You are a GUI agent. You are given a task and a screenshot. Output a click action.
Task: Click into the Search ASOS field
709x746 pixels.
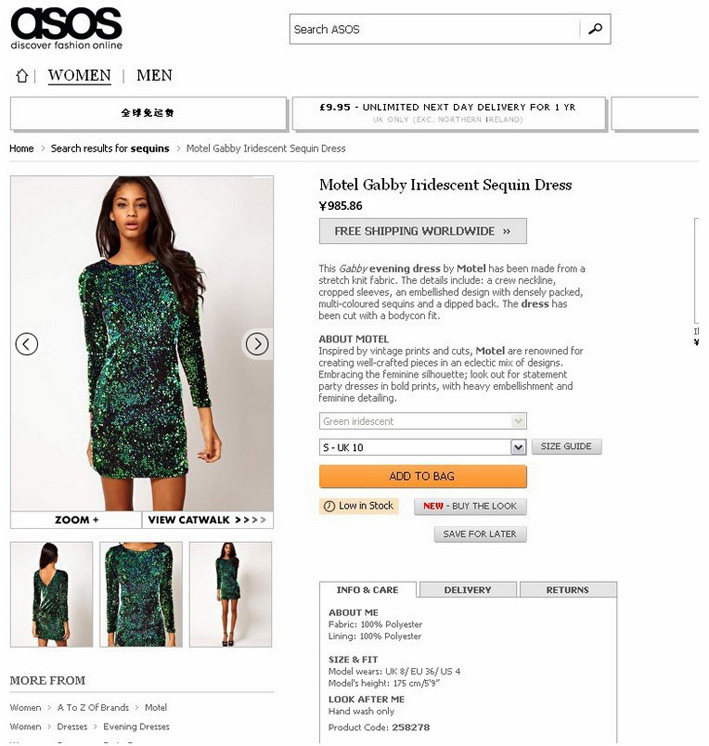(x=434, y=29)
